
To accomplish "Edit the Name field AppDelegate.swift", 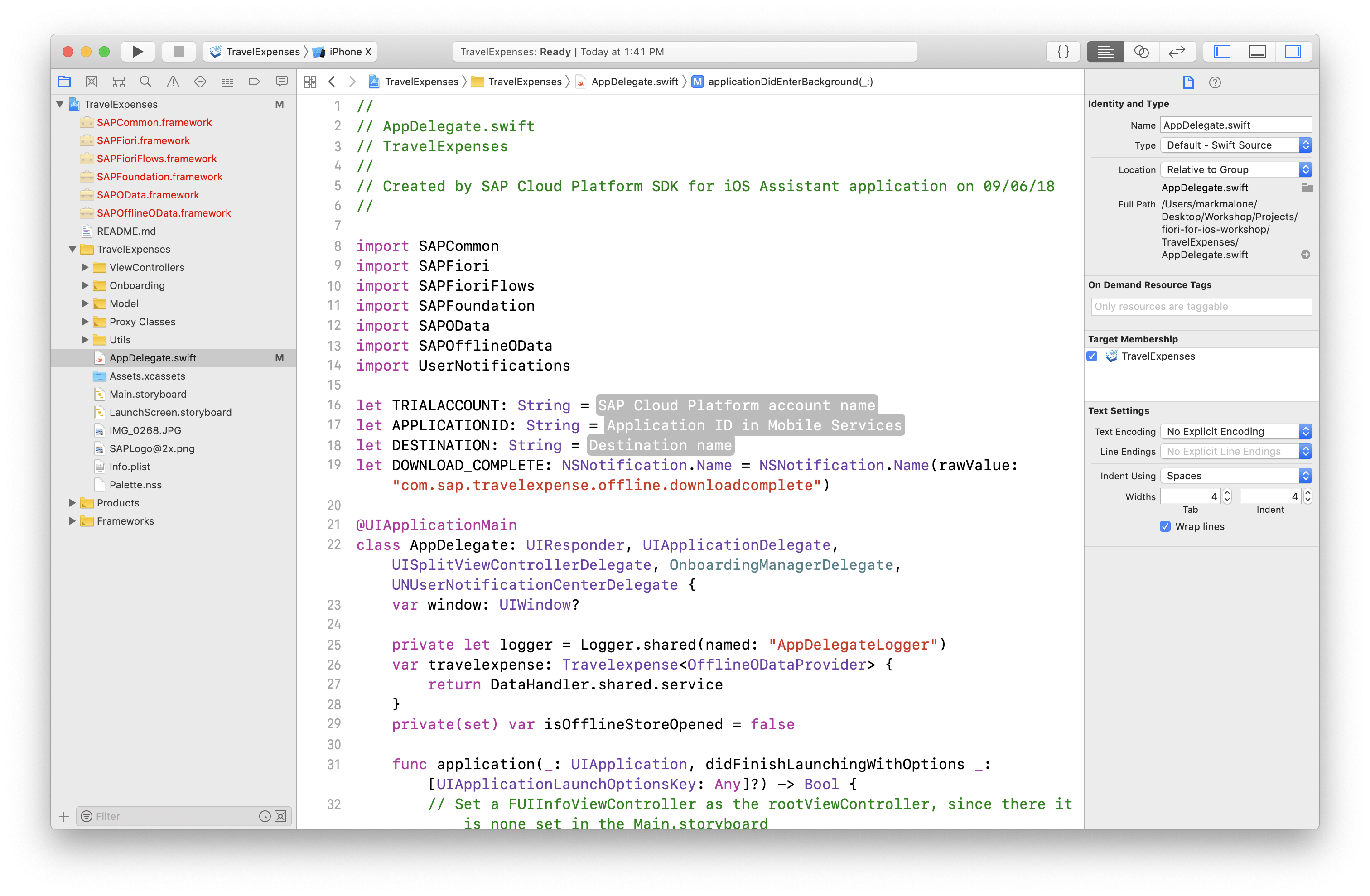I will (1236, 125).
